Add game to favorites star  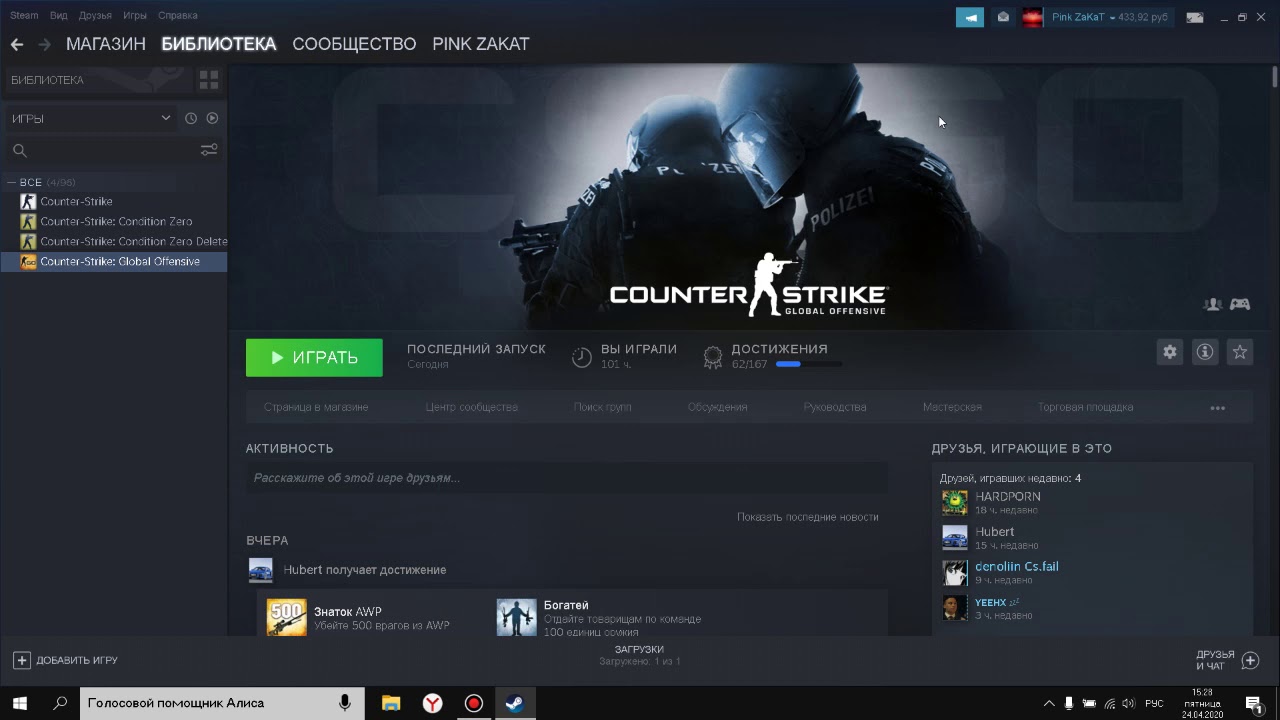pyautogui.click(x=1240, y=352)
